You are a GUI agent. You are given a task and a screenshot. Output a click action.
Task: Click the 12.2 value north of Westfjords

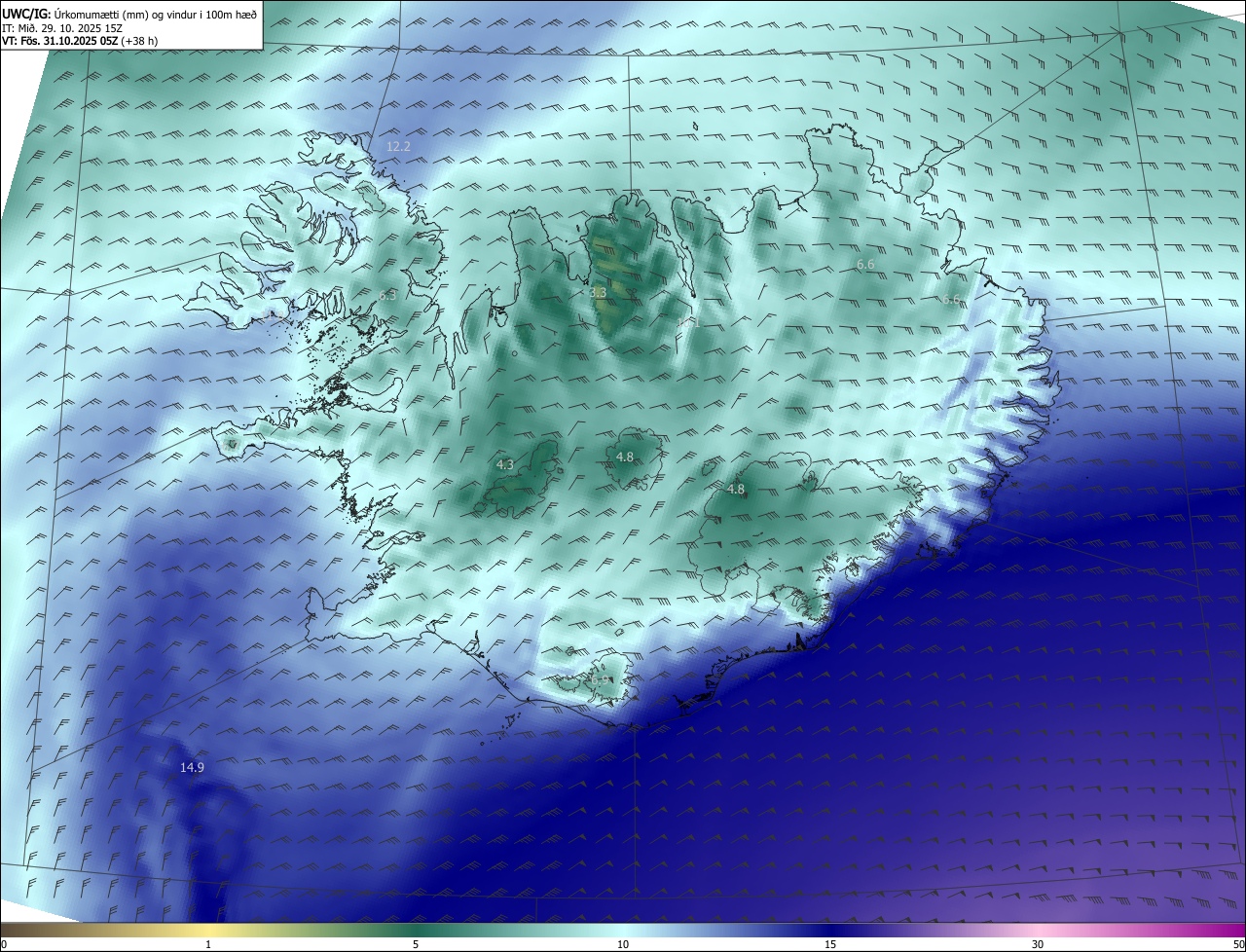click(399, 147)
